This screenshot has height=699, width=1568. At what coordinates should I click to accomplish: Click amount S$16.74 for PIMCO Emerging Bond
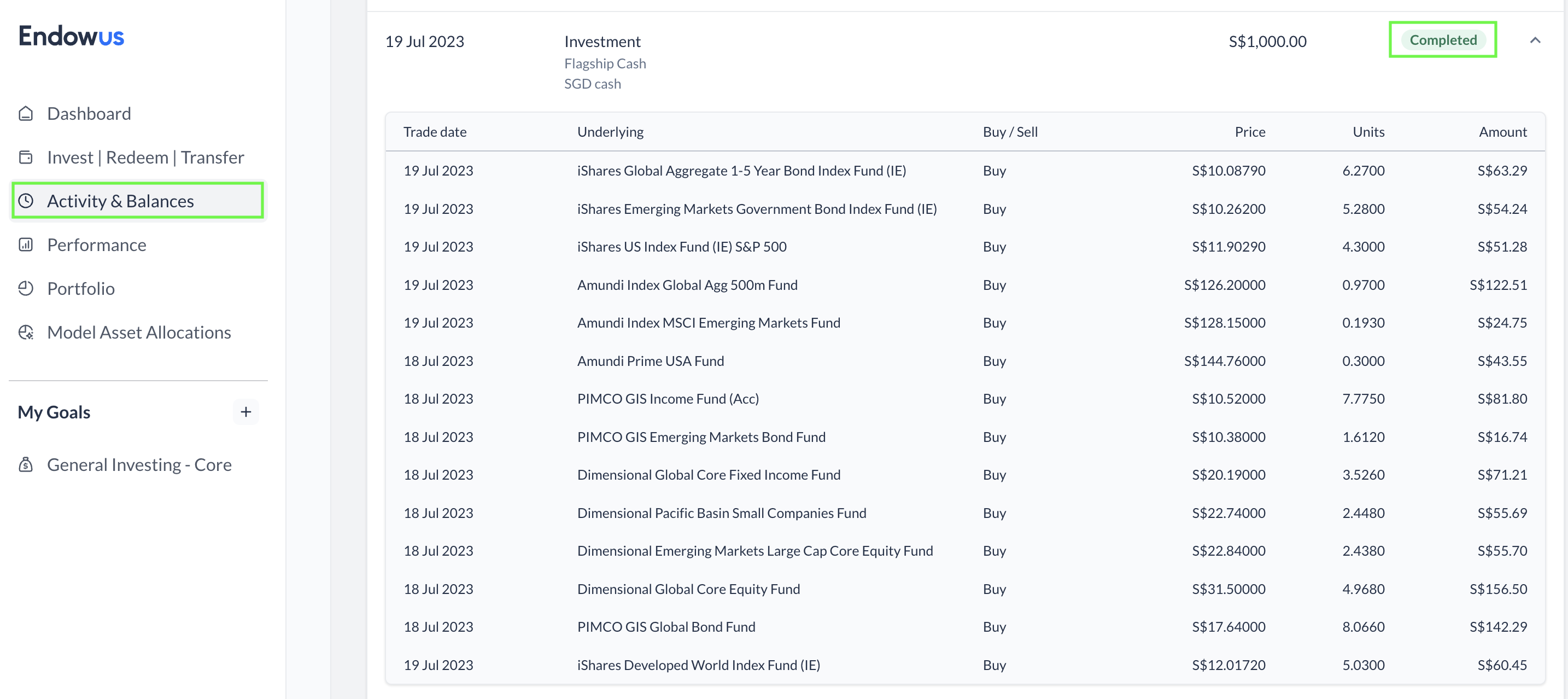1502,437
